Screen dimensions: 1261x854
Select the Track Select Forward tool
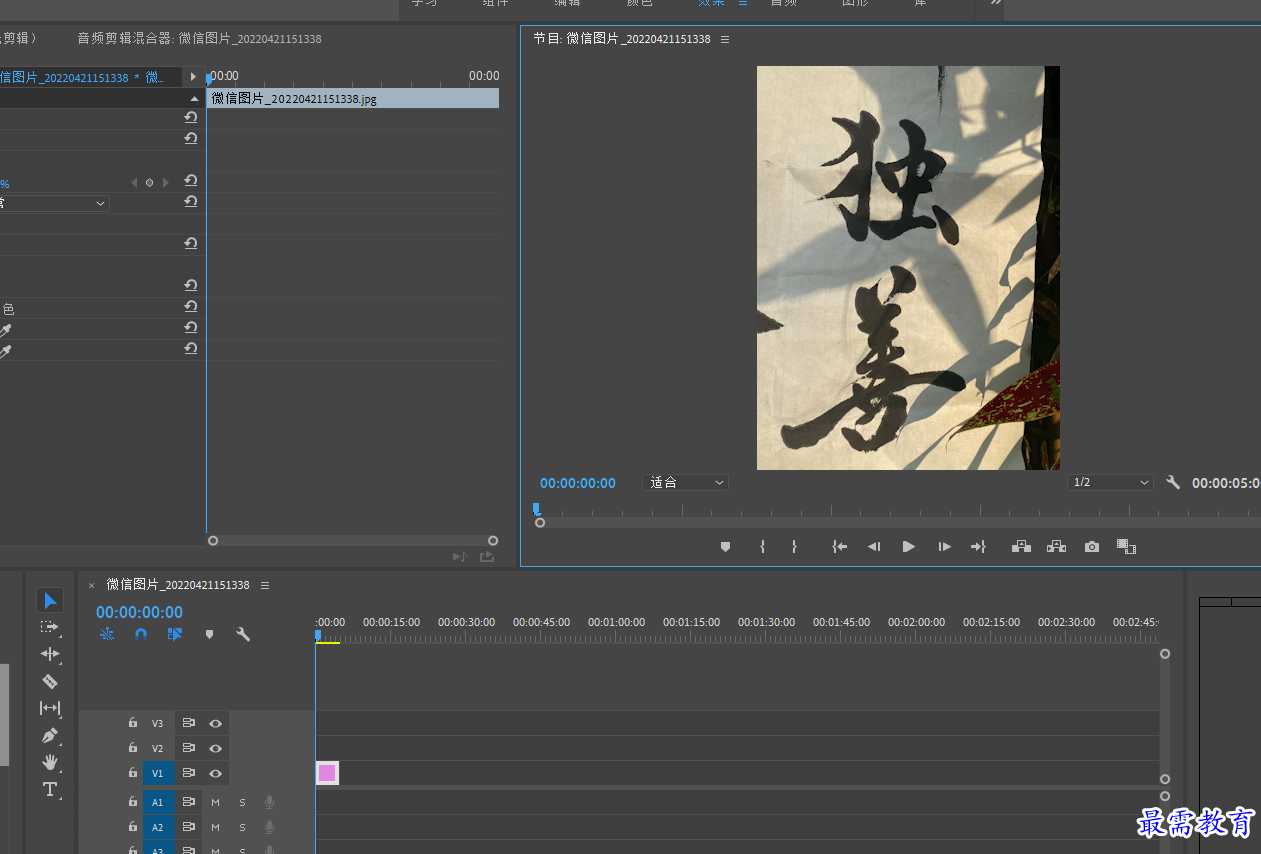tap(49, 627)
